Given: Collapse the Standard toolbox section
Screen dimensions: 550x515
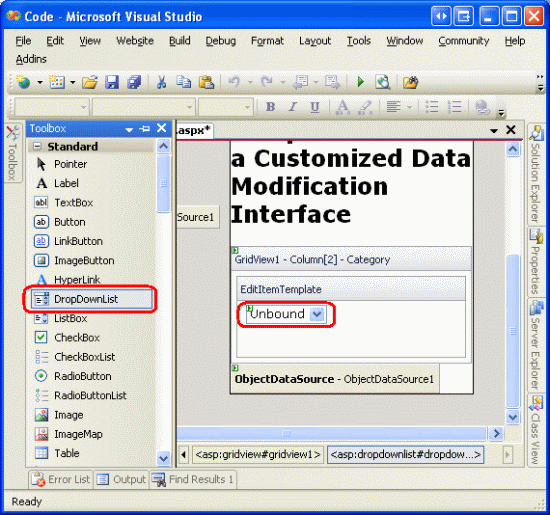Looking at the screenshot, I should click(37, 146).
